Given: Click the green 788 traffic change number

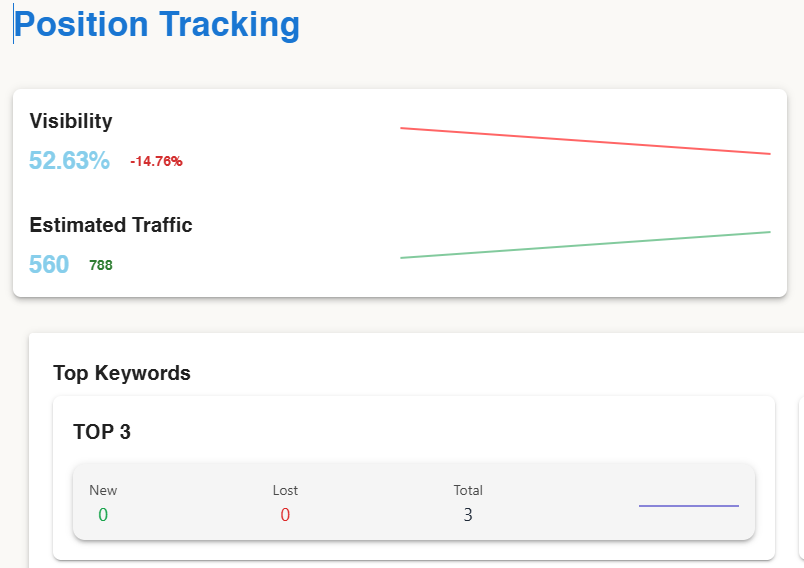Looking at the screenshot, I should (101, 265).
